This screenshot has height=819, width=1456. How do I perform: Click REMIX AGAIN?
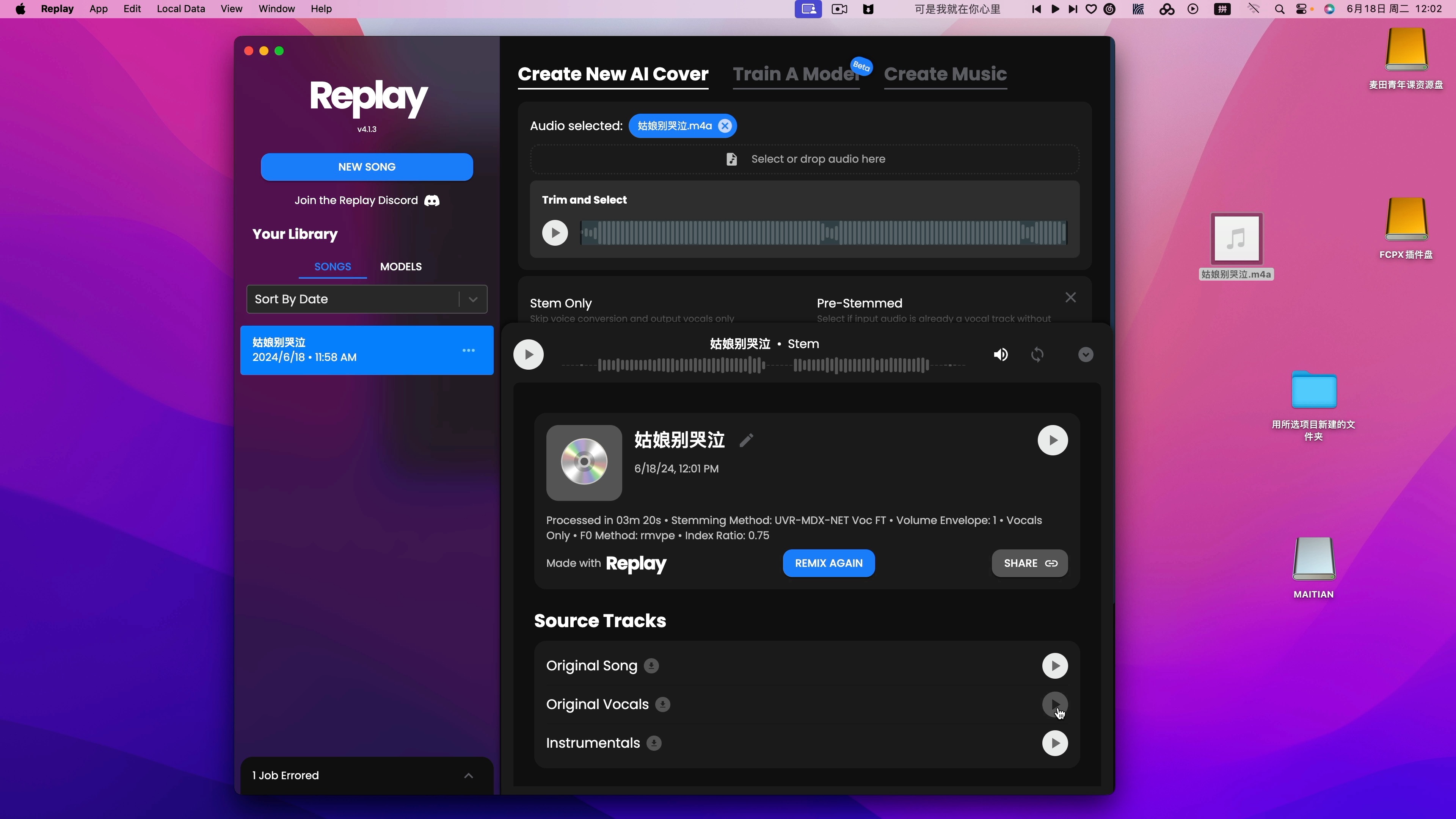point(828,563)
